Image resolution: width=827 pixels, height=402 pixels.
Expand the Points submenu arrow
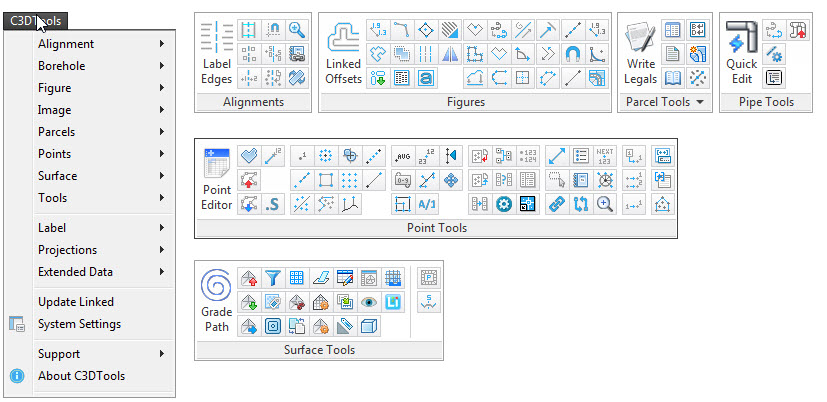coord(162,154)
